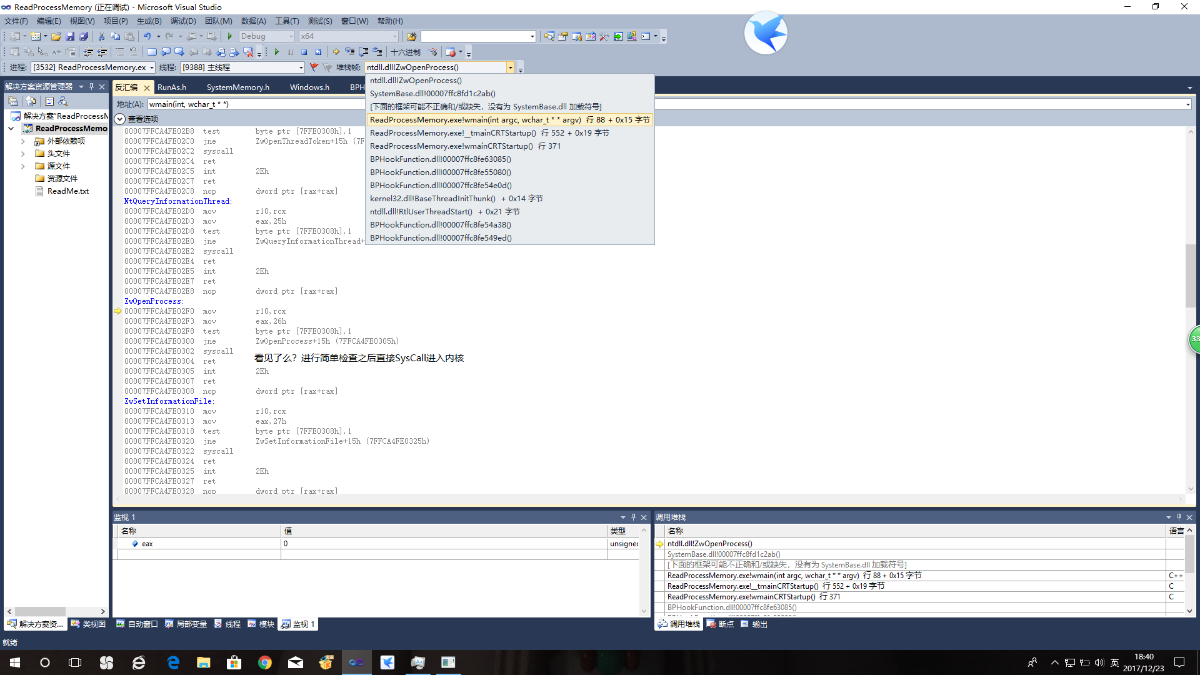Click the Cut scissors icon

pos(102,36)
